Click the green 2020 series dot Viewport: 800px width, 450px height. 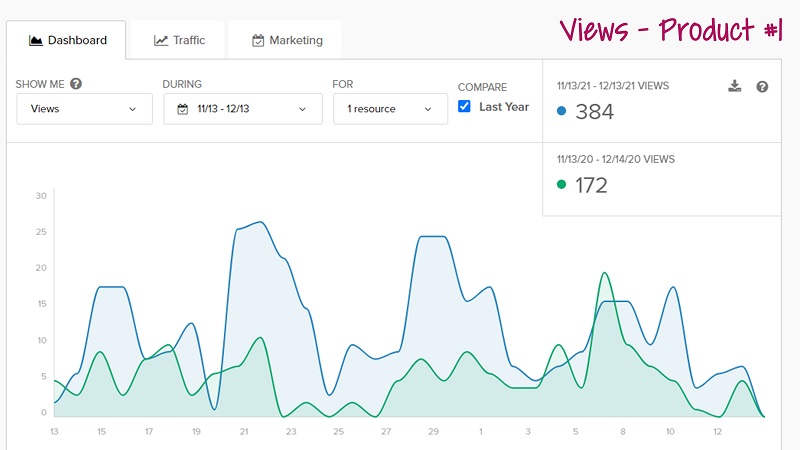562,184
